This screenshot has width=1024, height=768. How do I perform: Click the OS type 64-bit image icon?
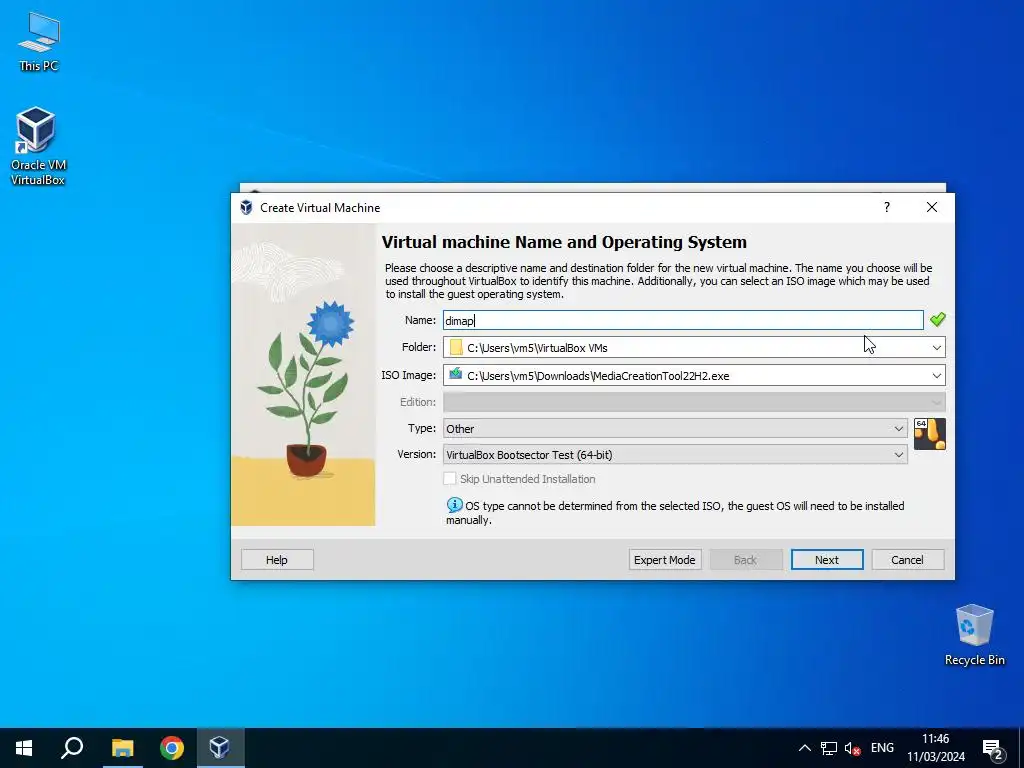click(929, 434)
